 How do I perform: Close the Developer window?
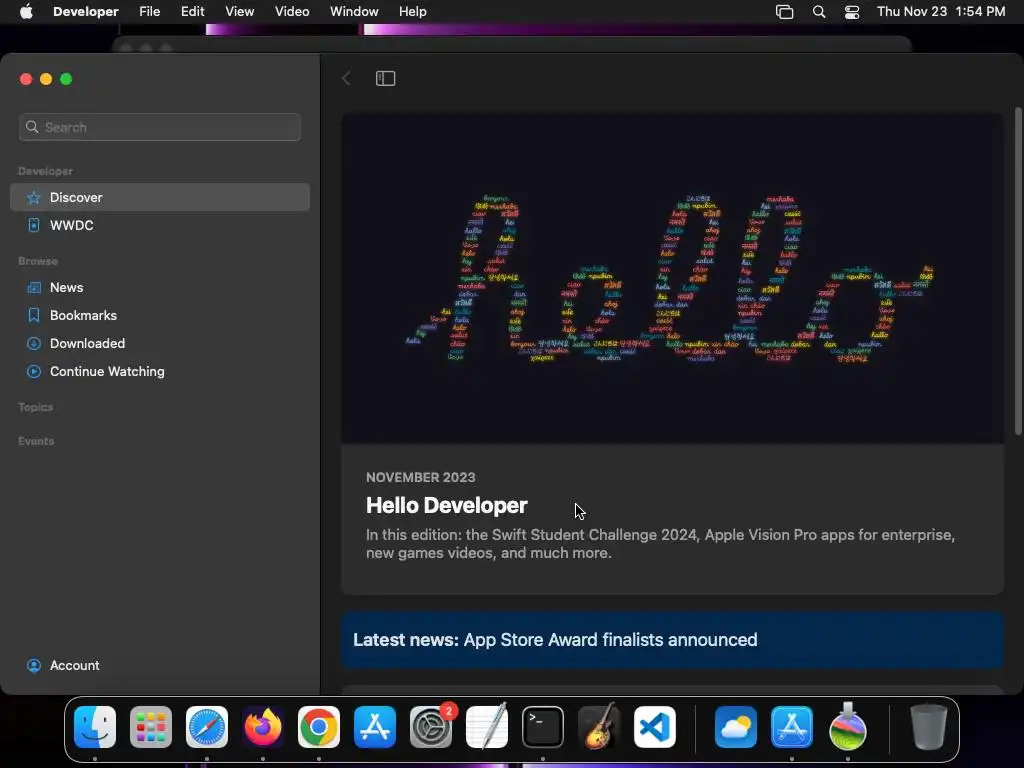[26, 79]
